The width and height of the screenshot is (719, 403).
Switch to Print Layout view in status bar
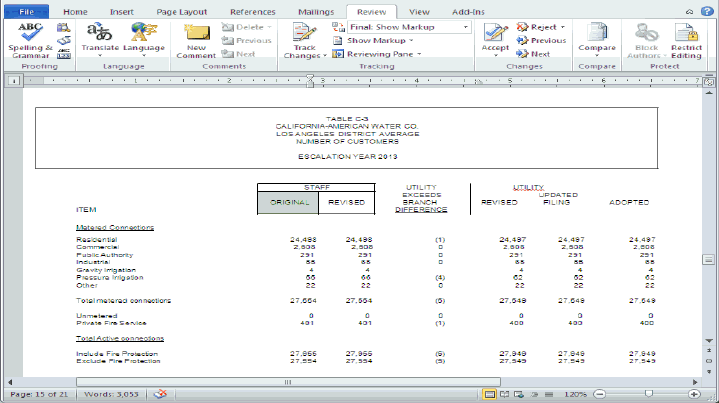tap(492, 395)
